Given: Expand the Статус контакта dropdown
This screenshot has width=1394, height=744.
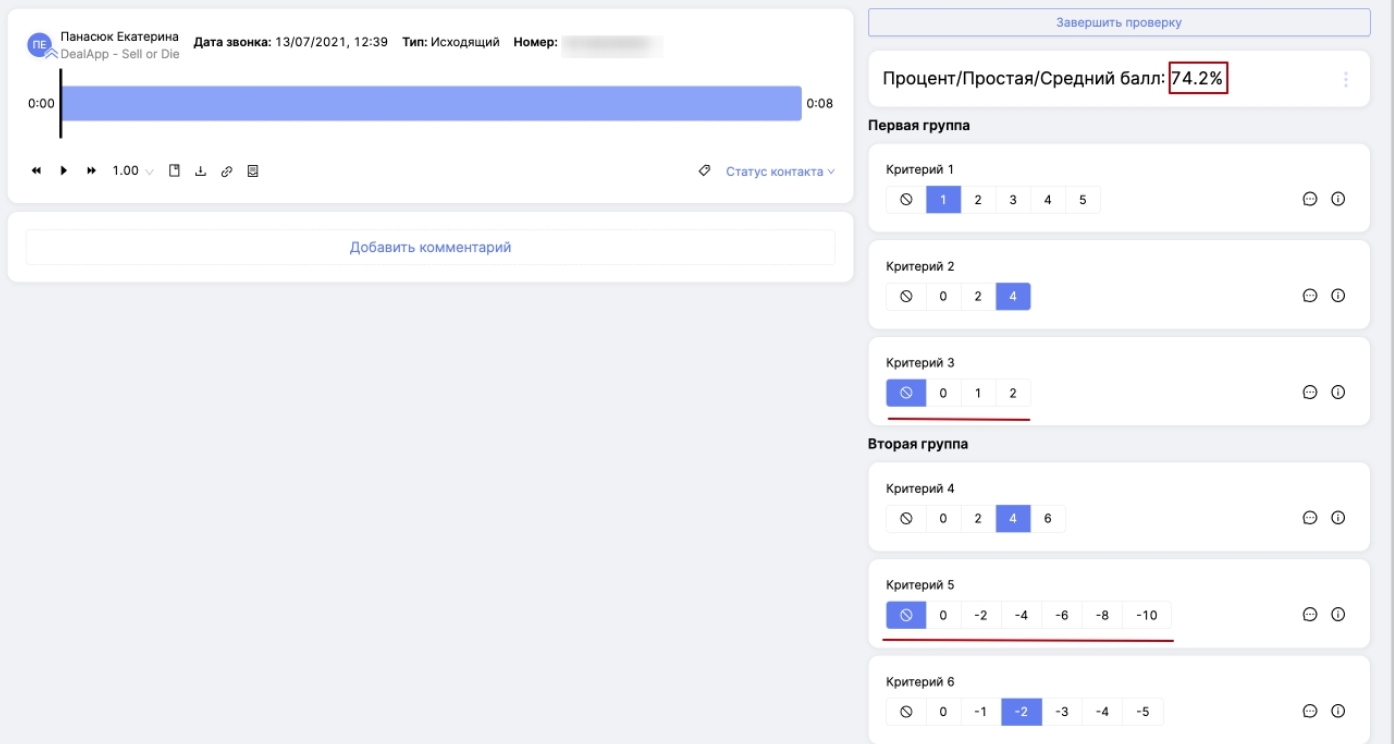Looking at the screenshot, I should (779, 172).
